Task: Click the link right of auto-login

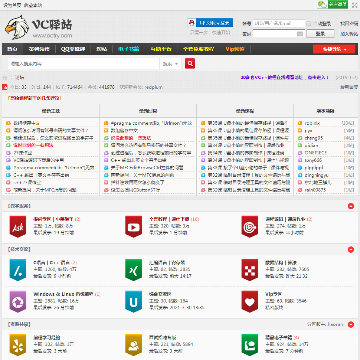Action: pyautogui.click(x=349, y=23)
